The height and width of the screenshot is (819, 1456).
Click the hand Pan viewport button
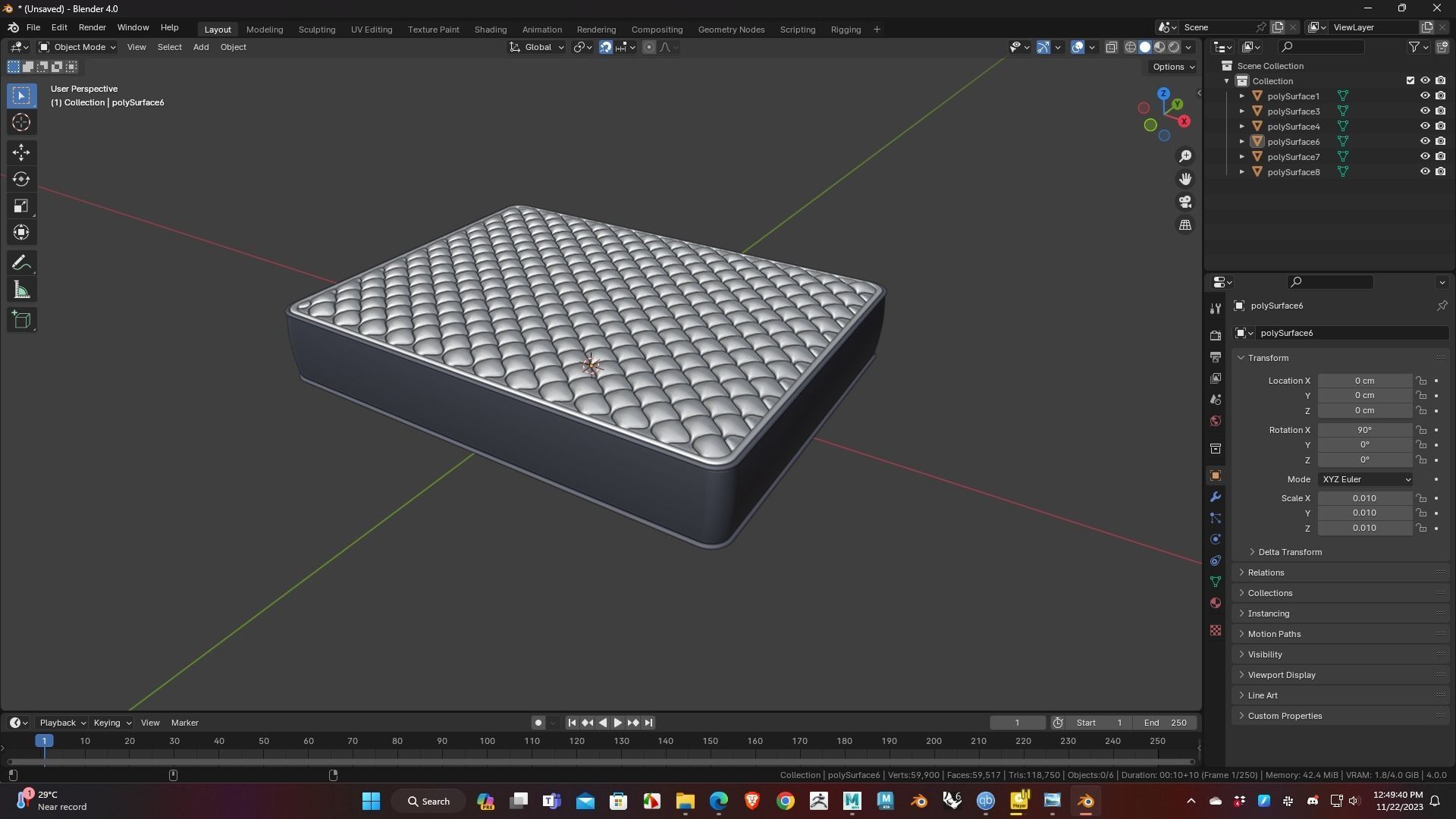(x=1185, y=179)
